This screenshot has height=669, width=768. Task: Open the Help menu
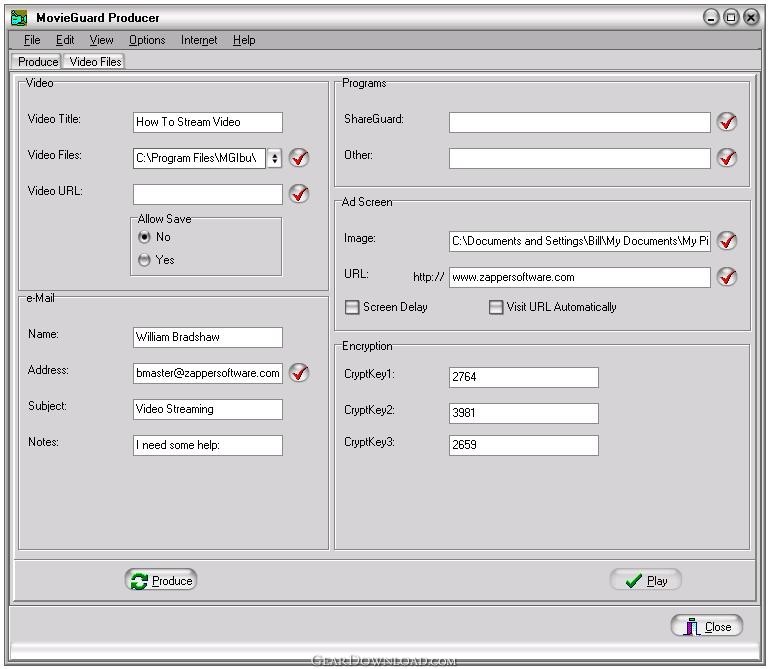coord(244,40)
